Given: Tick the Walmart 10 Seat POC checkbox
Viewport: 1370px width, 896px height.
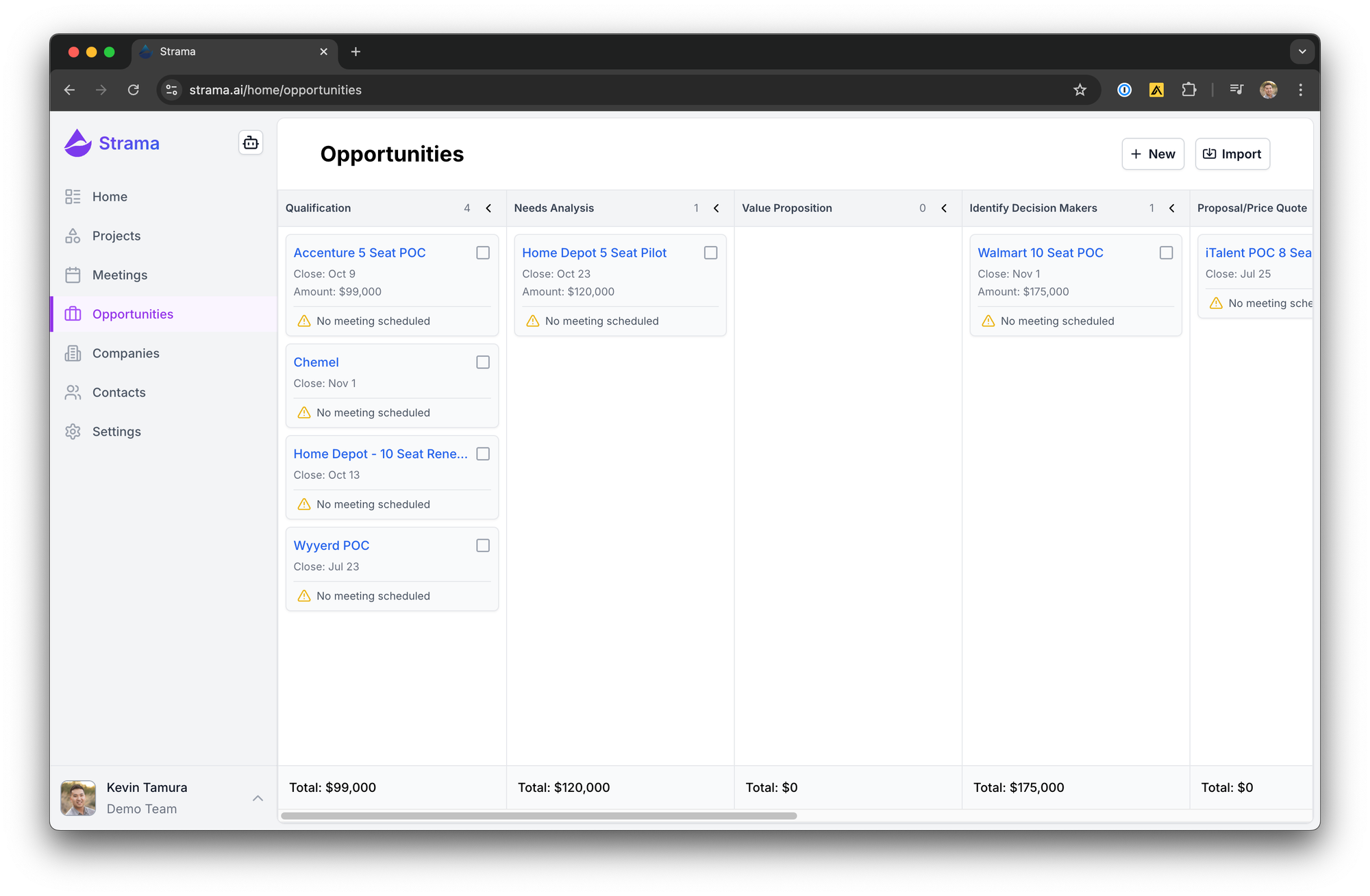Looking at the screenshot, I should click(1166, 253).
